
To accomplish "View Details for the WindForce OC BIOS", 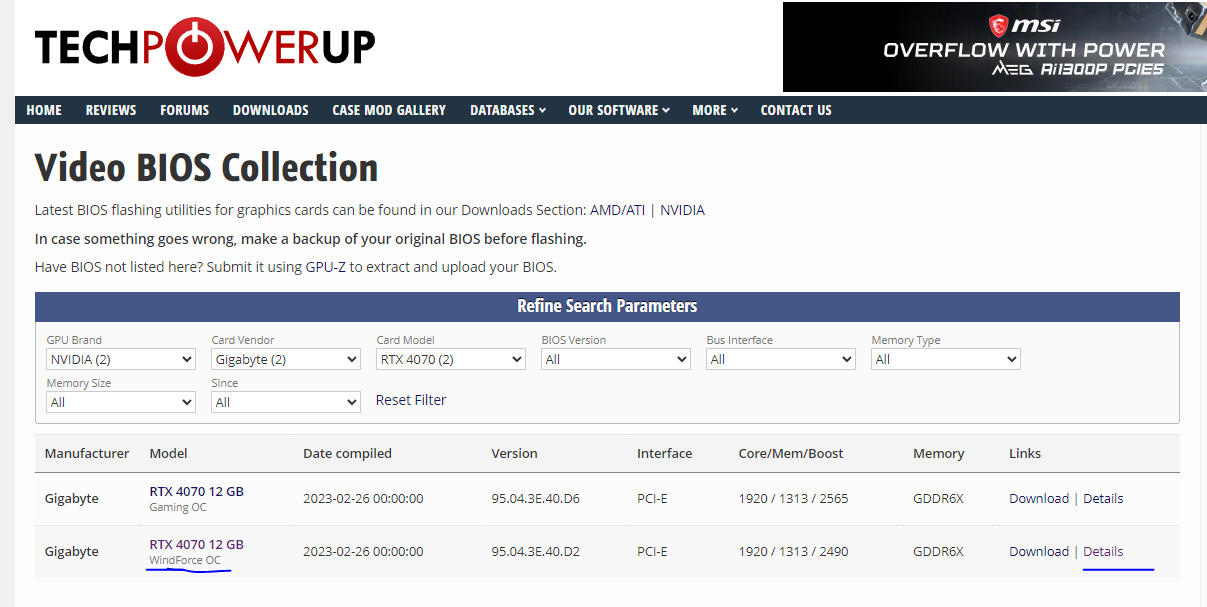I will (1103, 551).
